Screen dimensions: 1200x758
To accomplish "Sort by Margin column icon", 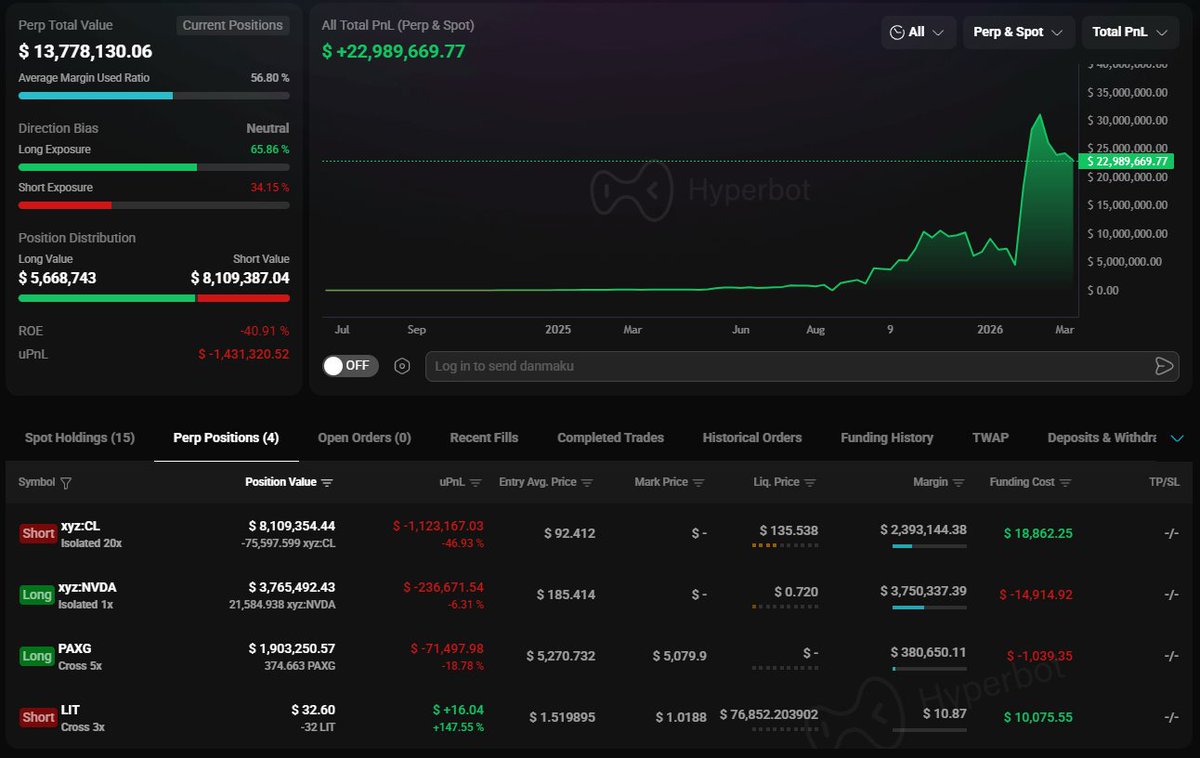I will point(959,483).
